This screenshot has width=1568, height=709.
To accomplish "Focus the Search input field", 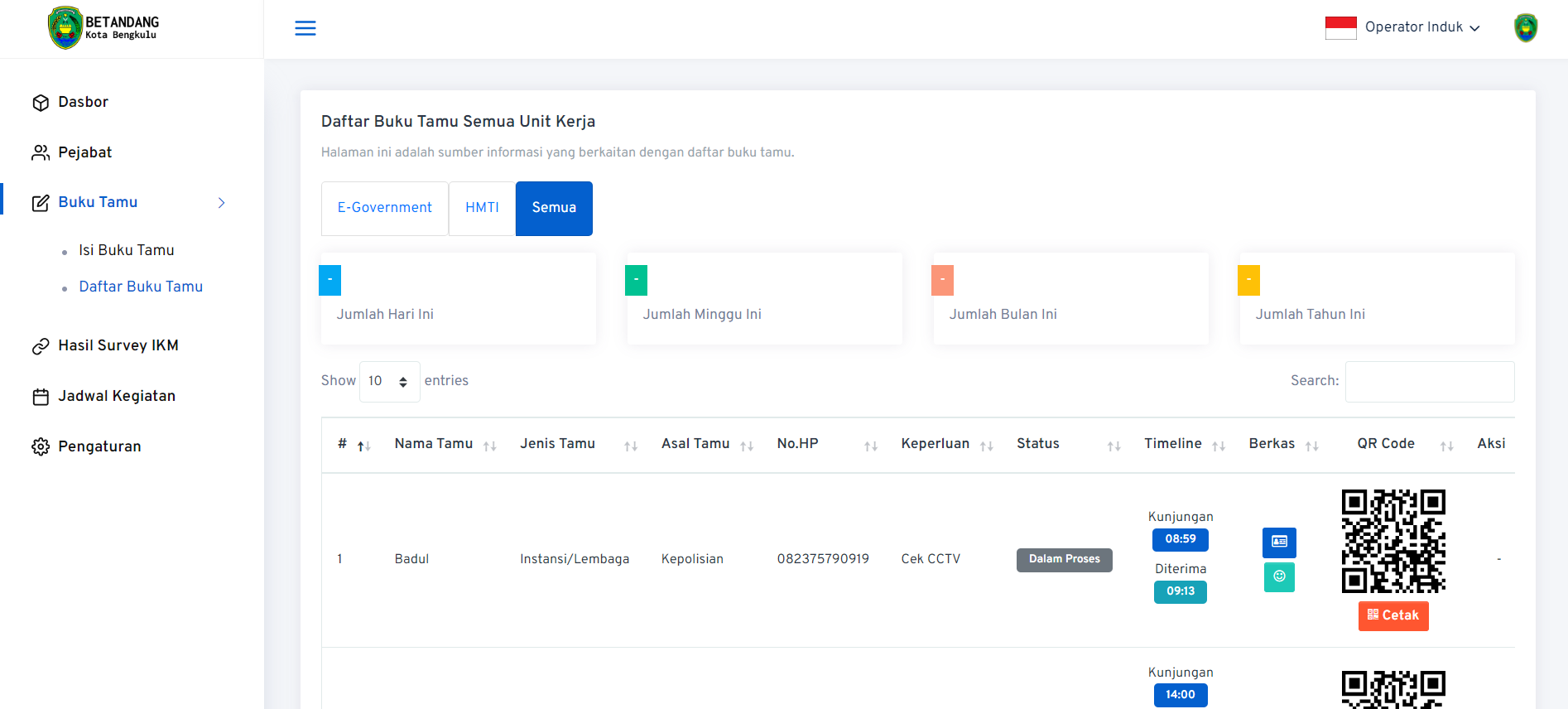I will pos(1430,381).
